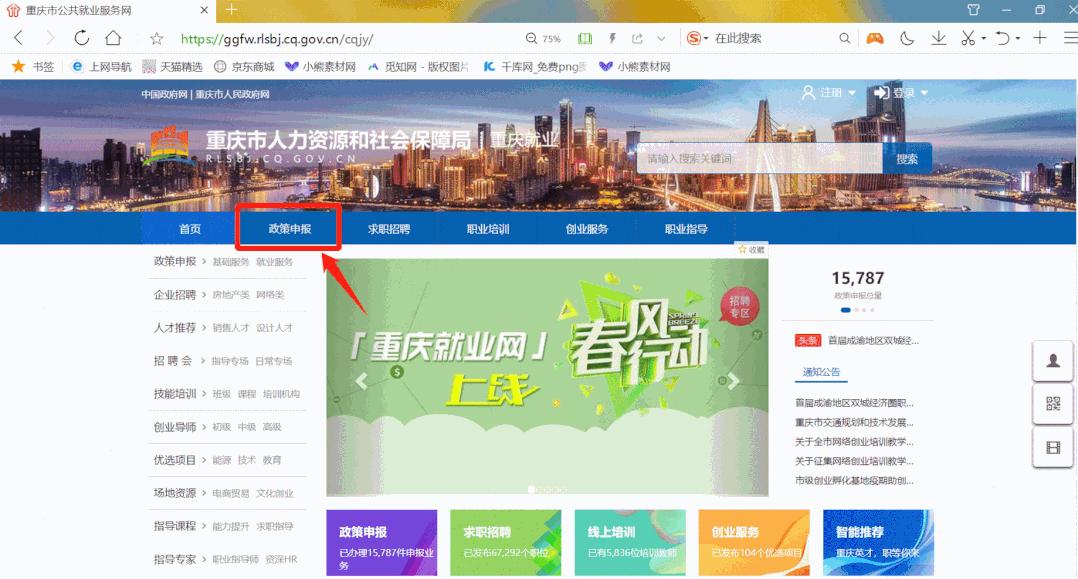Viewport: 1078px width, 579px height.
Task: Open the 千库网_免费png bookmark
Action: coord(535,67)
